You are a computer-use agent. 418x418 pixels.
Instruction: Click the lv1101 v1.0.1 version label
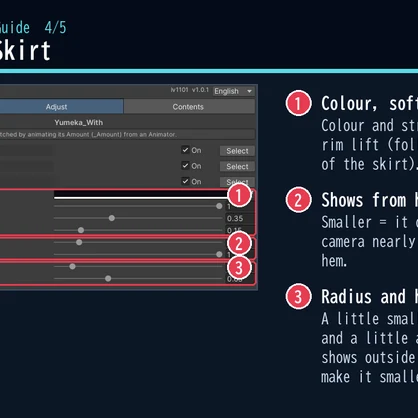tap(189, 90)
